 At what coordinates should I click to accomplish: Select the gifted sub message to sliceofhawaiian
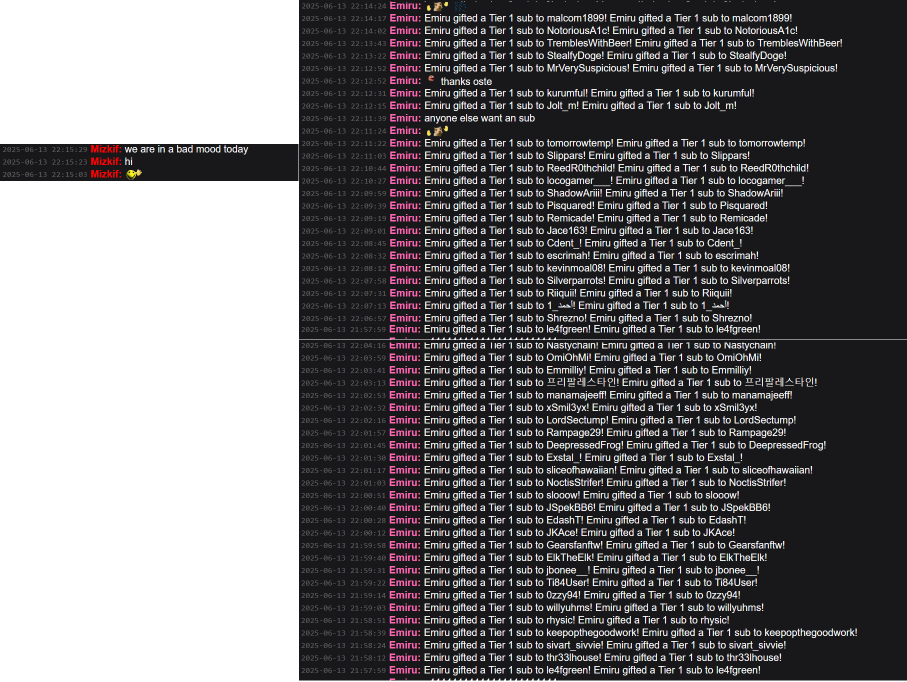coord(618,470)
